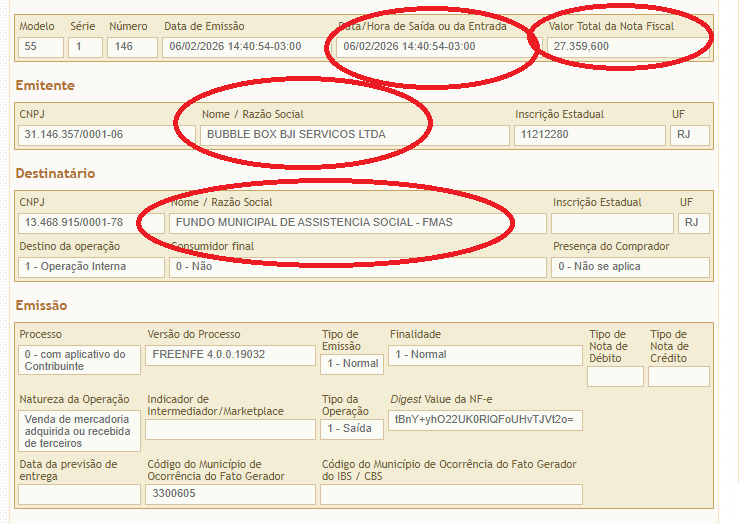Image resolution: width=739 pixels, height=524 pixels.
Task: Click the Modelo field showing 55
Action: 41,47
